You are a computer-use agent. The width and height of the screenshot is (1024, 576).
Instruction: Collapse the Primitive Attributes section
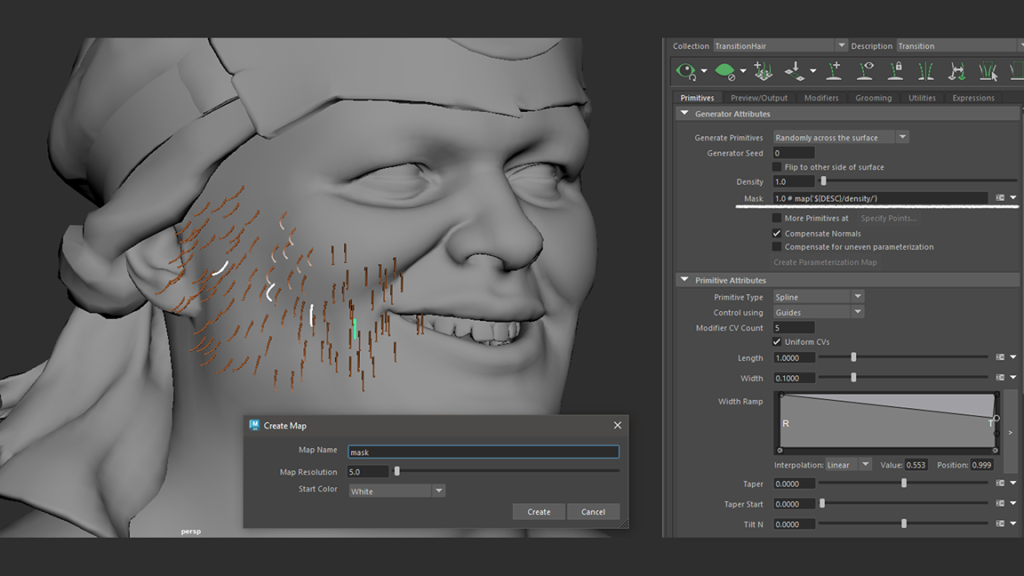pyautogui.click(x=684, y=280)
